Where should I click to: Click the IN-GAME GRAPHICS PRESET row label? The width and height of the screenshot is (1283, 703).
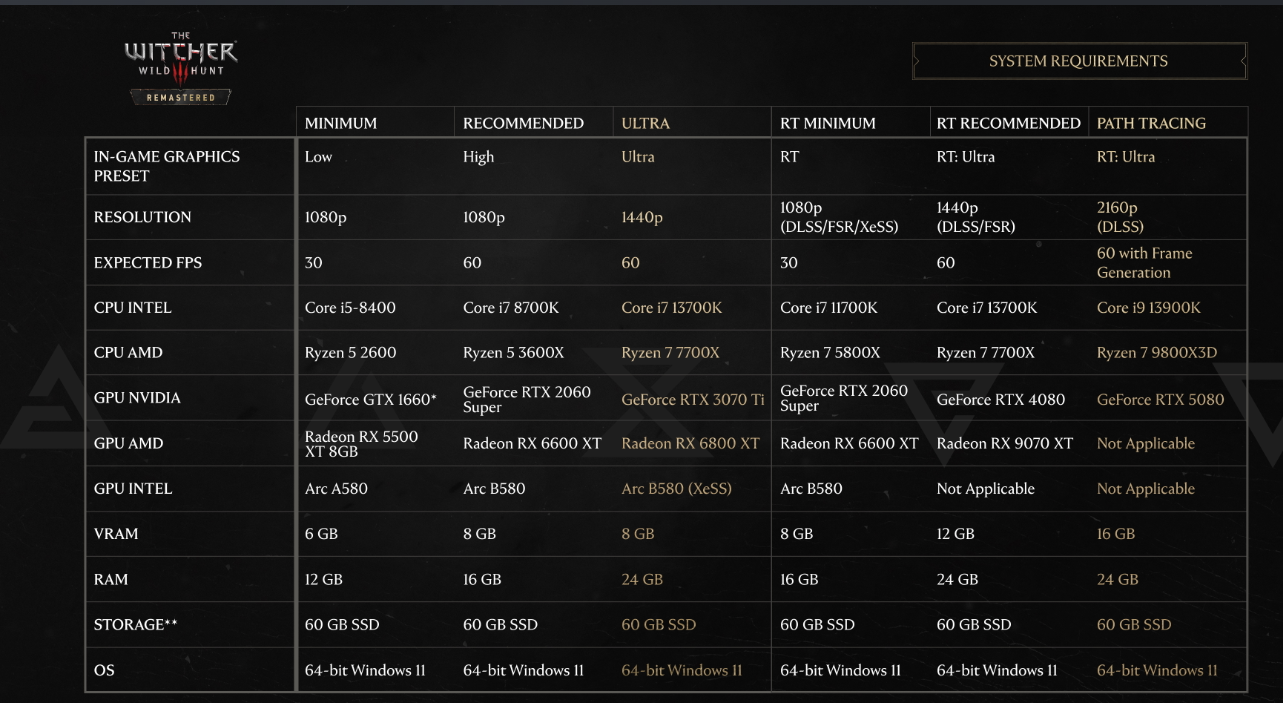pyautogui.click(x=167, y=166)
